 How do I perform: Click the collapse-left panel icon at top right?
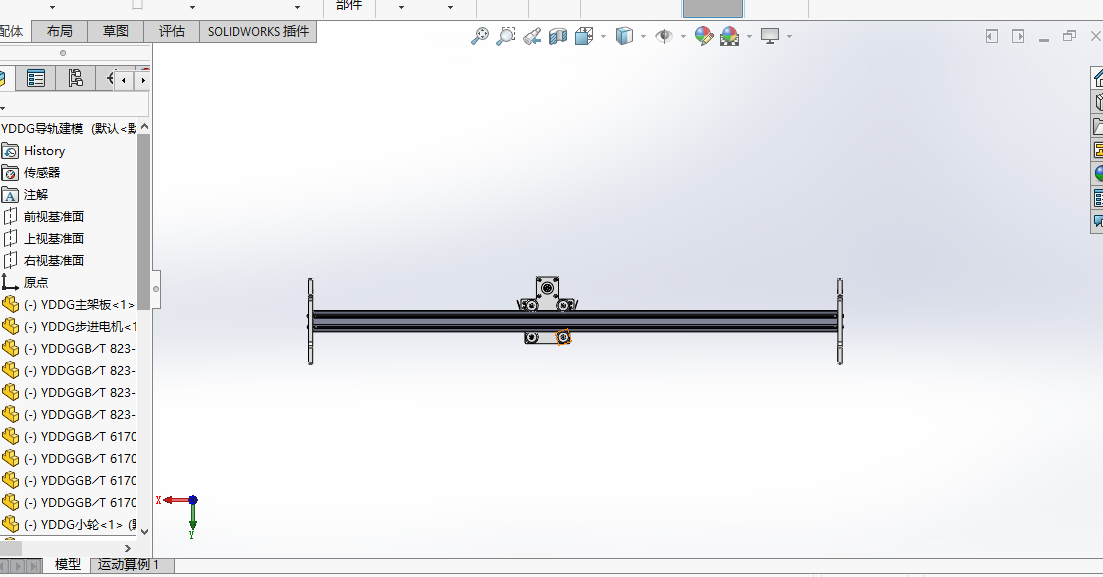click(992, 36)
